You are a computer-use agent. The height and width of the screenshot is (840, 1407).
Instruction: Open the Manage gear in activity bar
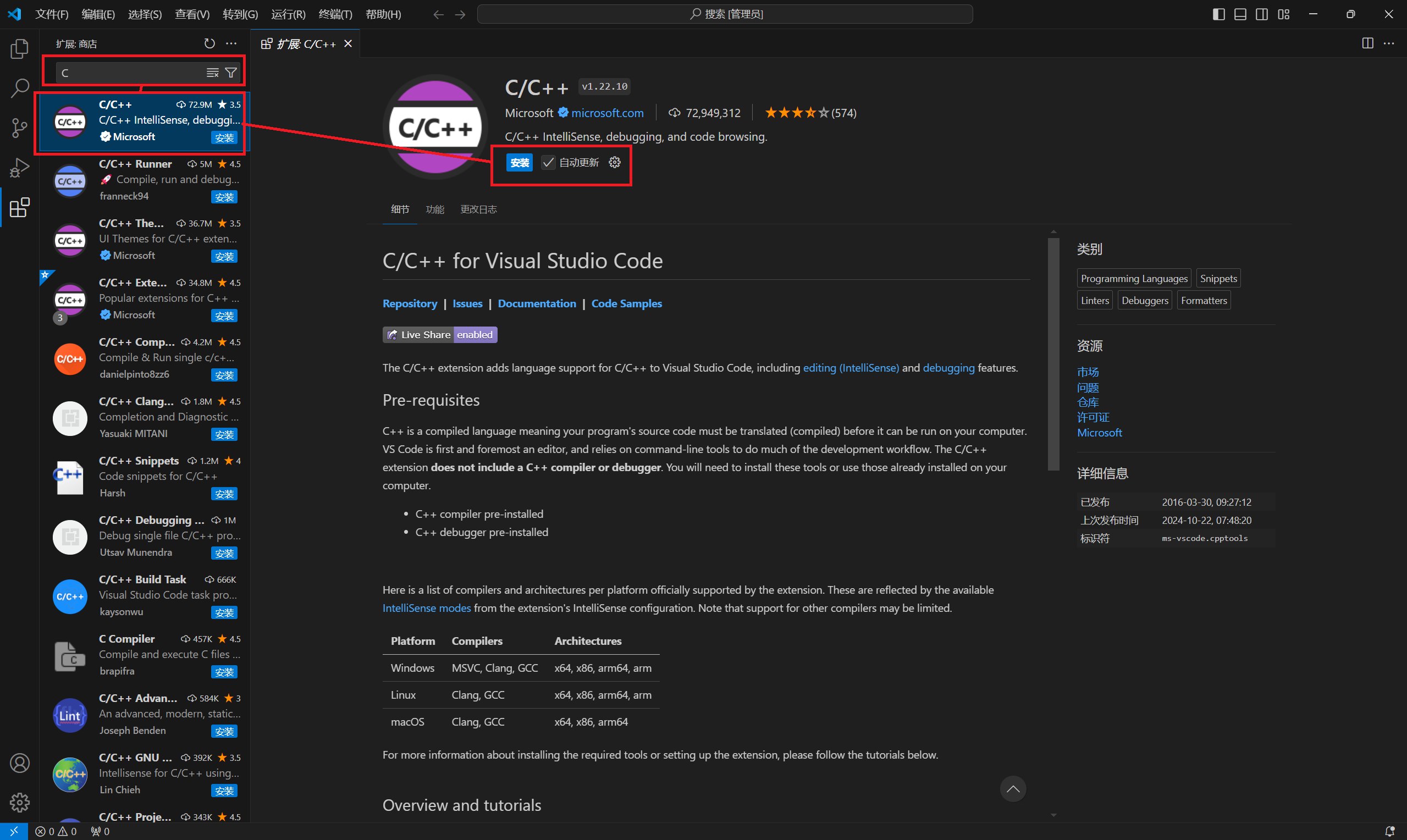[19, 802]
